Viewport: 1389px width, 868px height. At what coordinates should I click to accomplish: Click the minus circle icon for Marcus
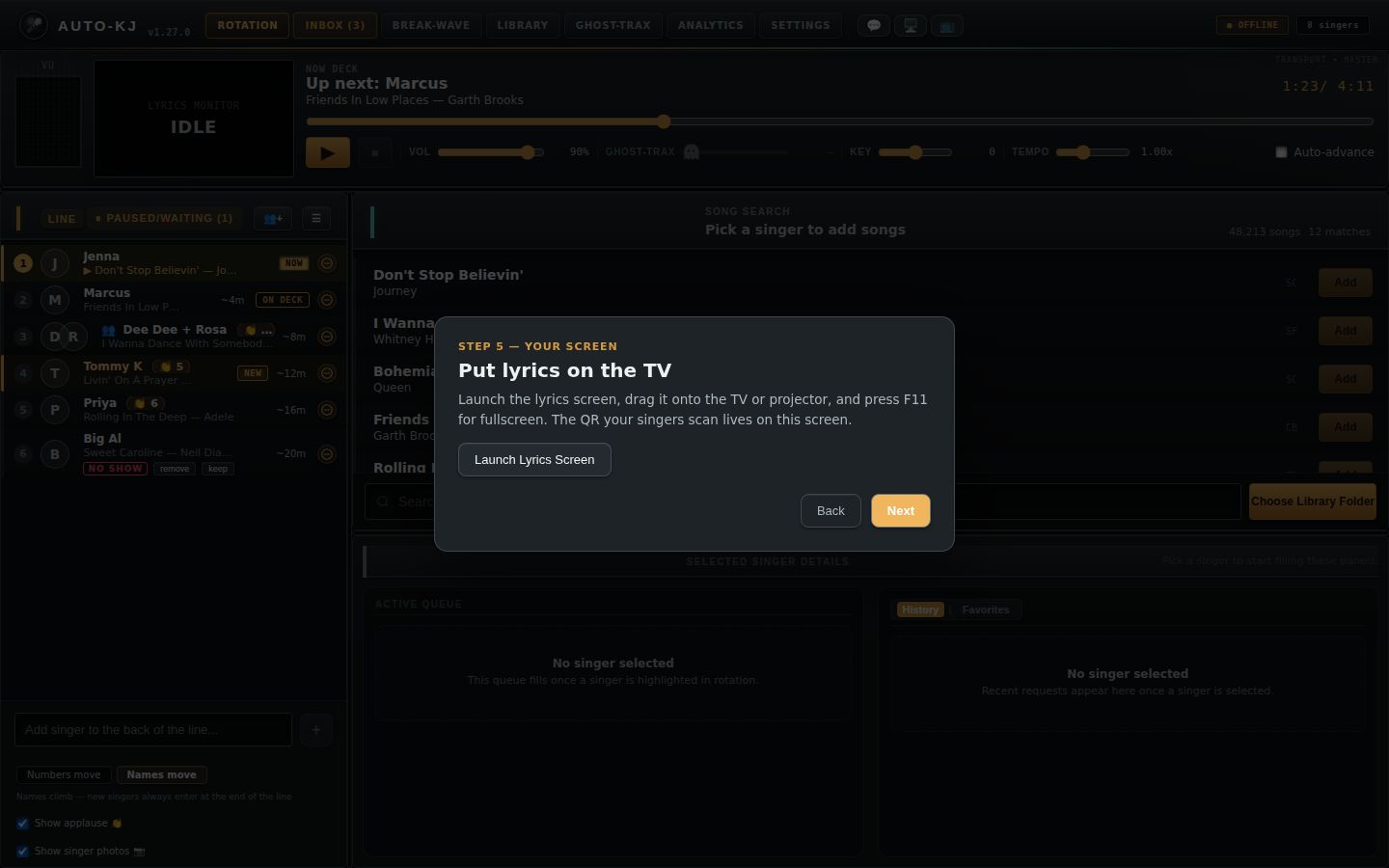[x=327, y=300]
